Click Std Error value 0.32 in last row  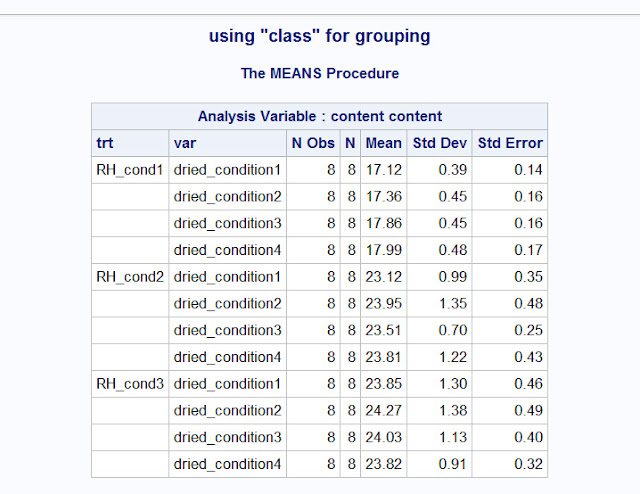tap(529, 464)
